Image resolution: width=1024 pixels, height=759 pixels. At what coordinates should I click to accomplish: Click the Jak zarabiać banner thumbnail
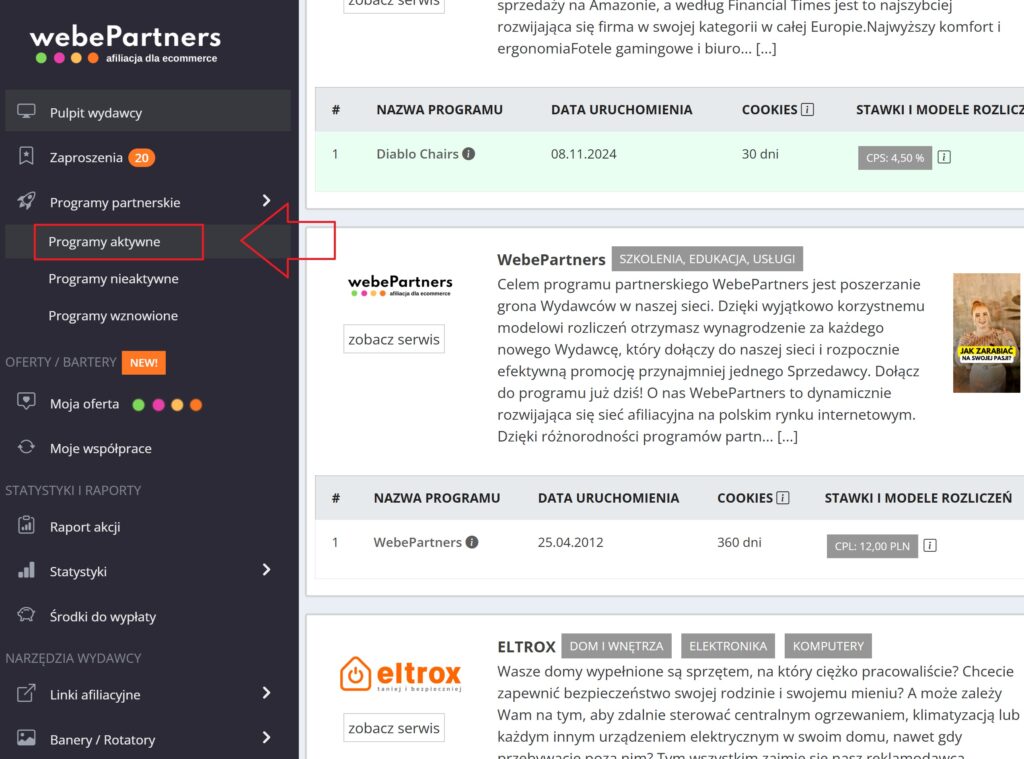pos(986,332)
